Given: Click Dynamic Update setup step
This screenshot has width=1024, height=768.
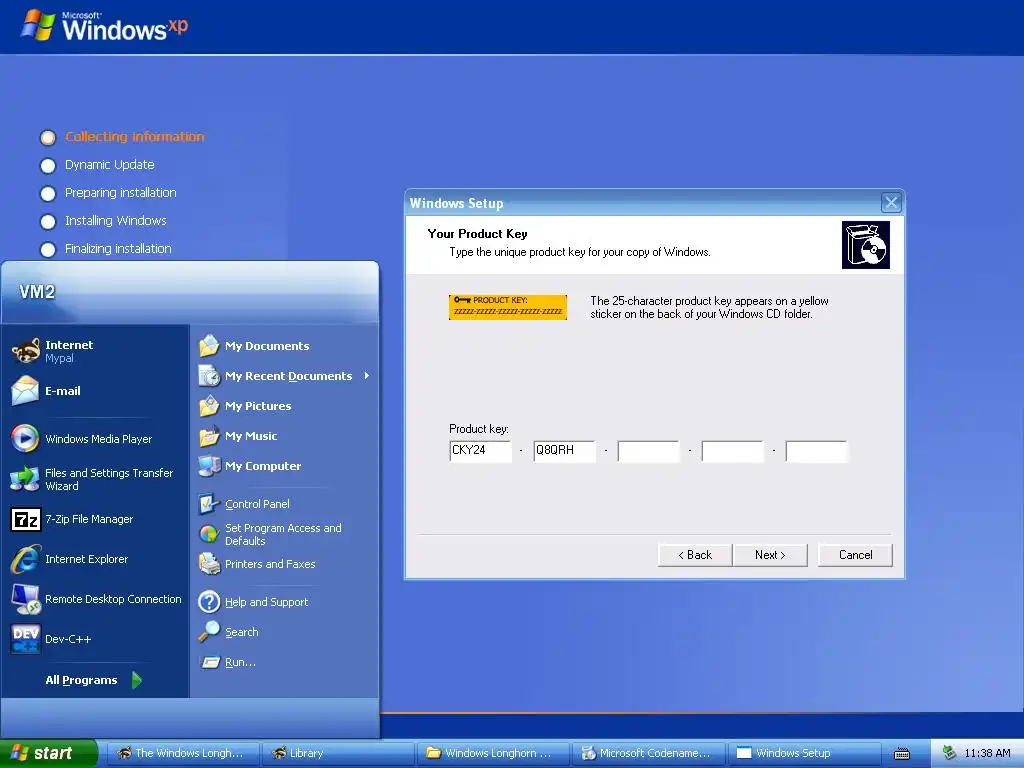Looking at the screenshot, I should click(110, 165).
